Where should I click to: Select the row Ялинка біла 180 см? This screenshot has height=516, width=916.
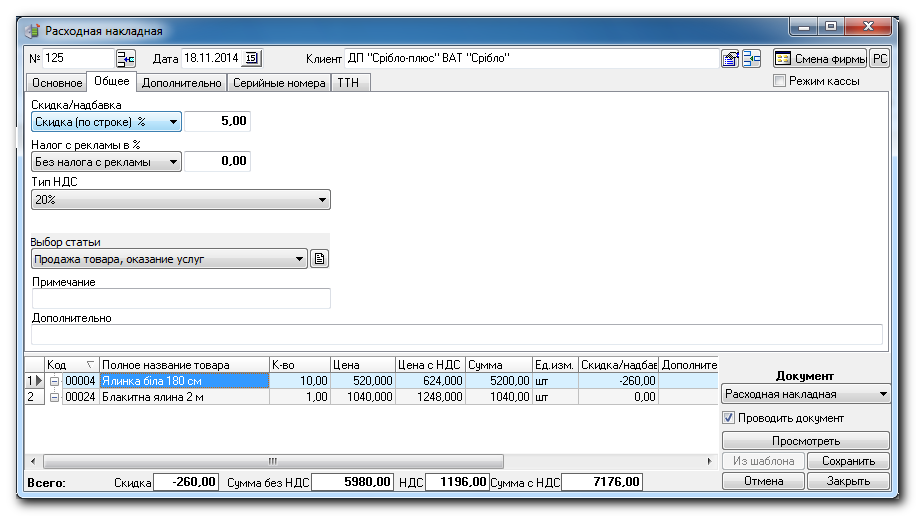185,381
